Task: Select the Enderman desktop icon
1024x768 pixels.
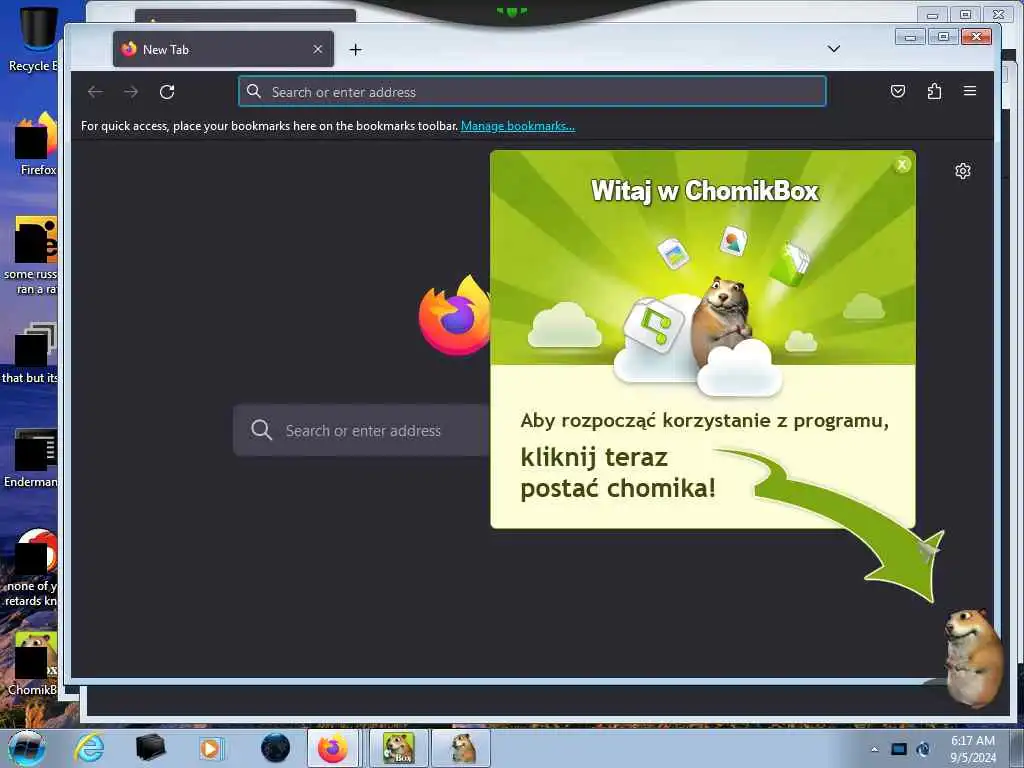Action: [x=33, y=457]
